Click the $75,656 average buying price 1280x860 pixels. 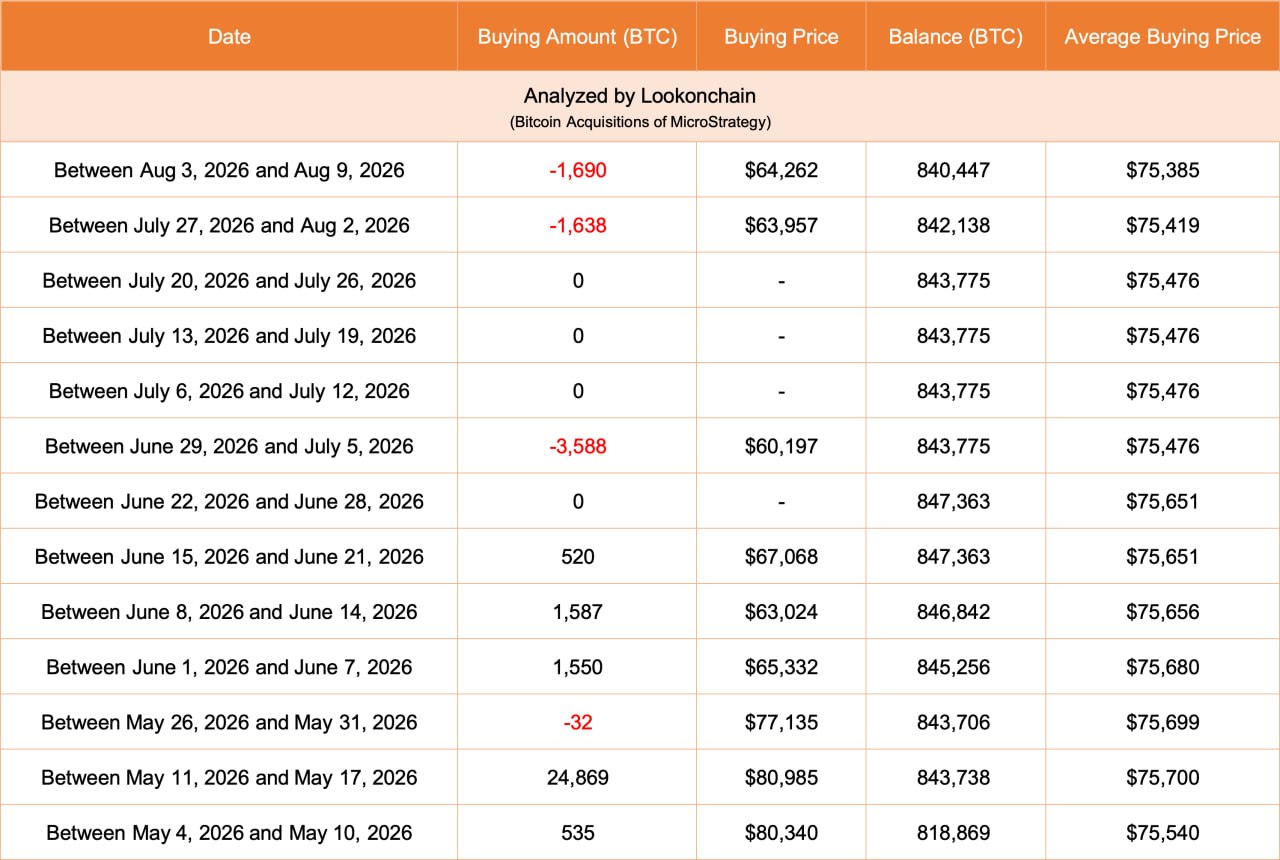(x=1163, y=612)
